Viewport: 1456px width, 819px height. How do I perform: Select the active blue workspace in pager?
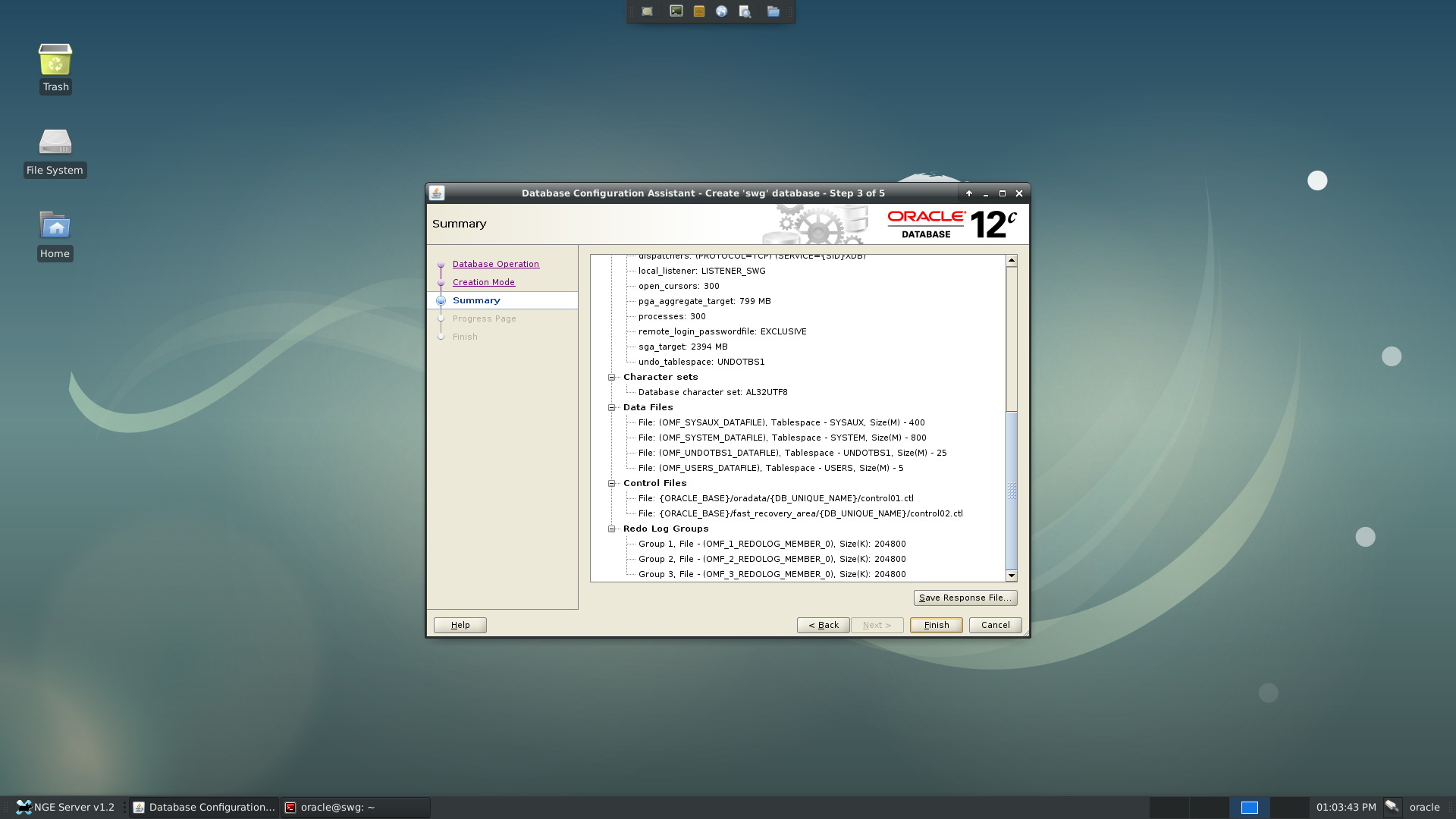pyautogui.click(x=1250, y=808)
